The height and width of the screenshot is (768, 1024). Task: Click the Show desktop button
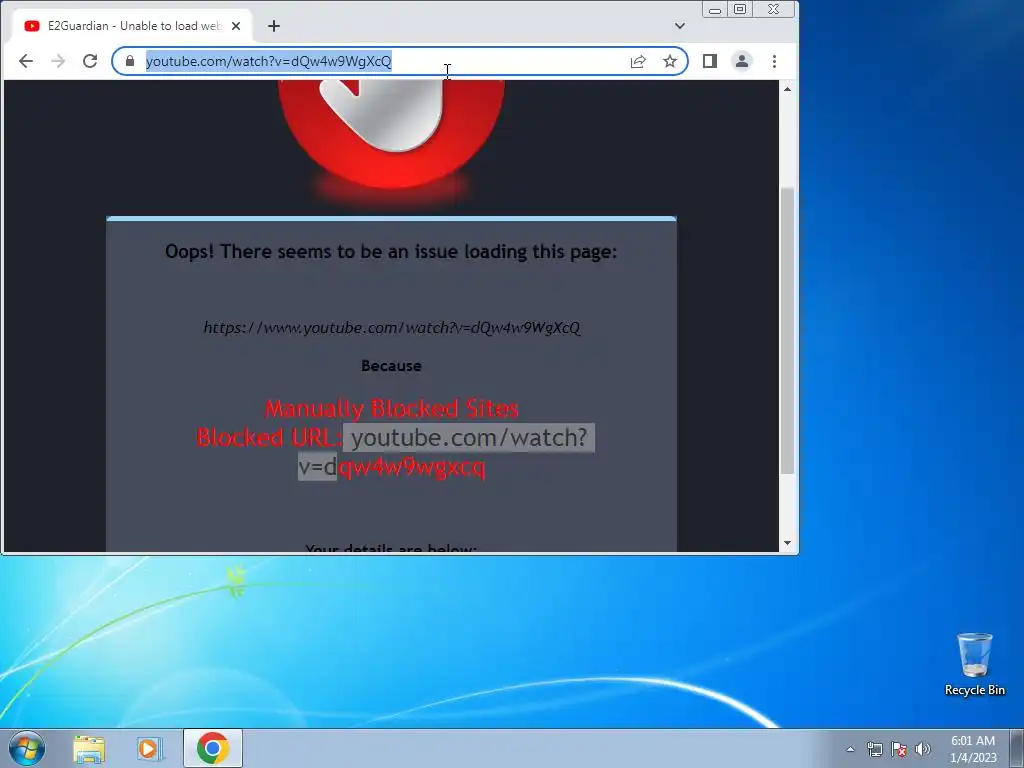[x=1017, y=748]
